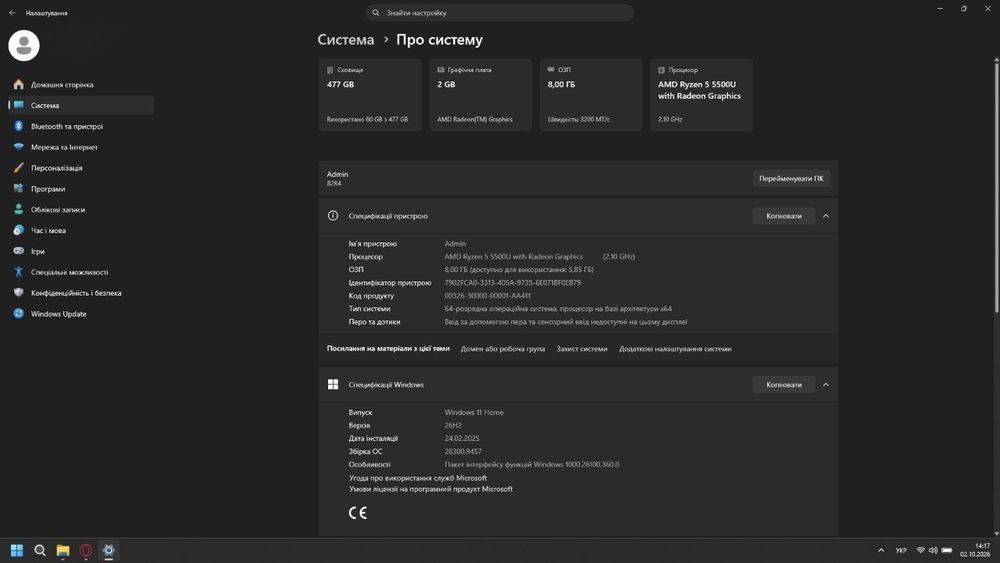The height and width of the screenshot is (563, 1000).
Task: Go back using the arrow icon
Action: [12, 13]
